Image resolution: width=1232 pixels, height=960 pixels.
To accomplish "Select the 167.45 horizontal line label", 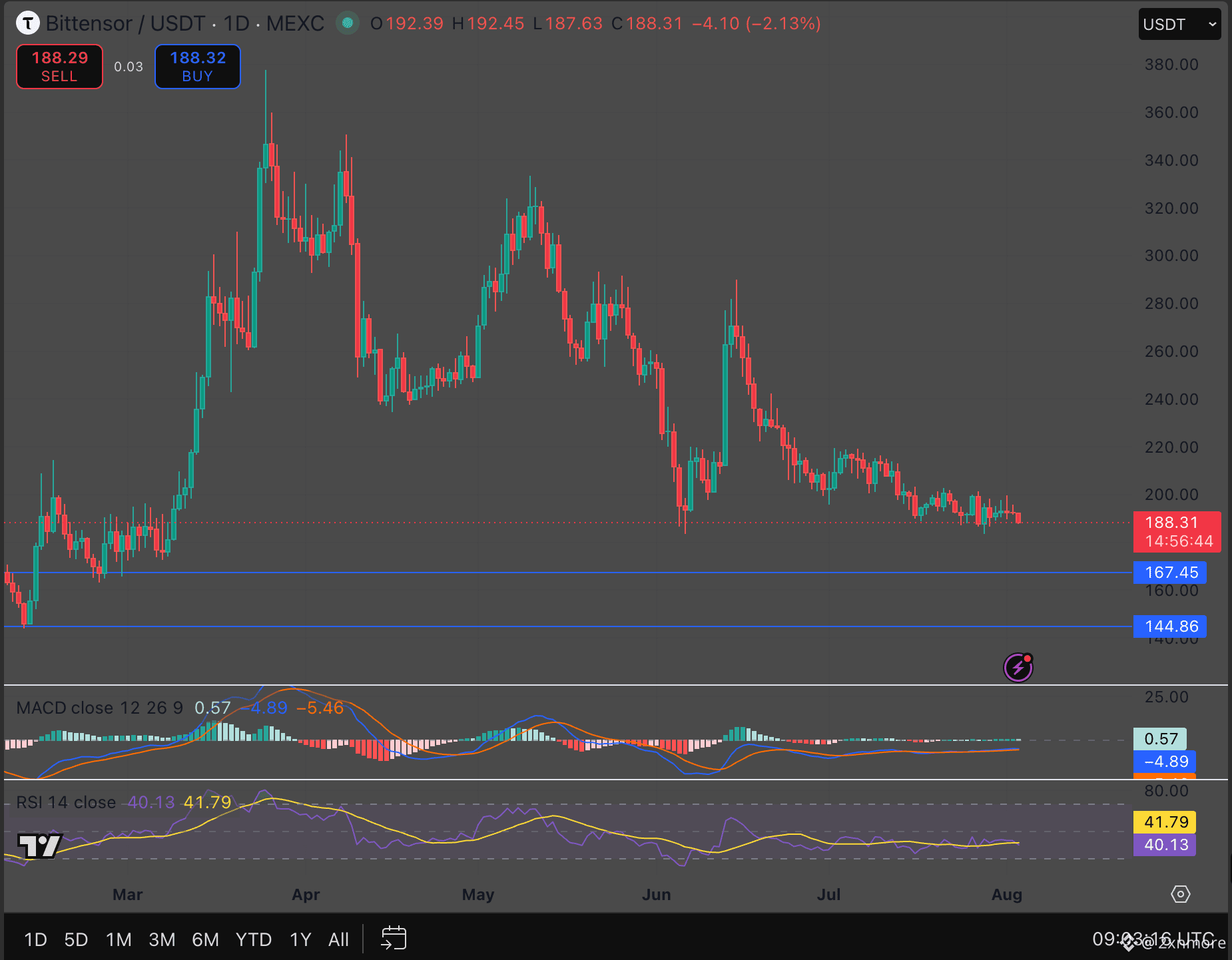I will pos(1170,573).
